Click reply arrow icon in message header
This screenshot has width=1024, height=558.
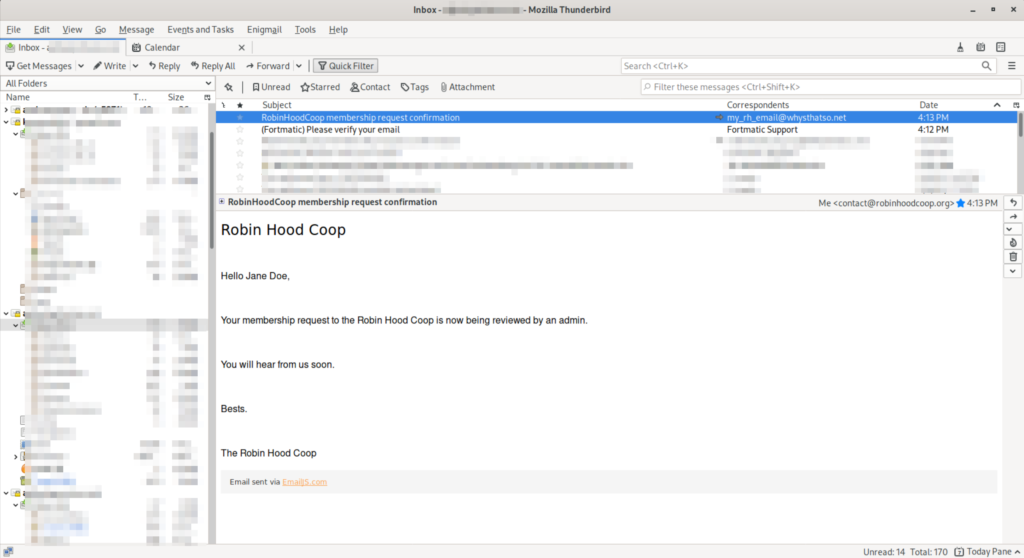[1013, 203]
